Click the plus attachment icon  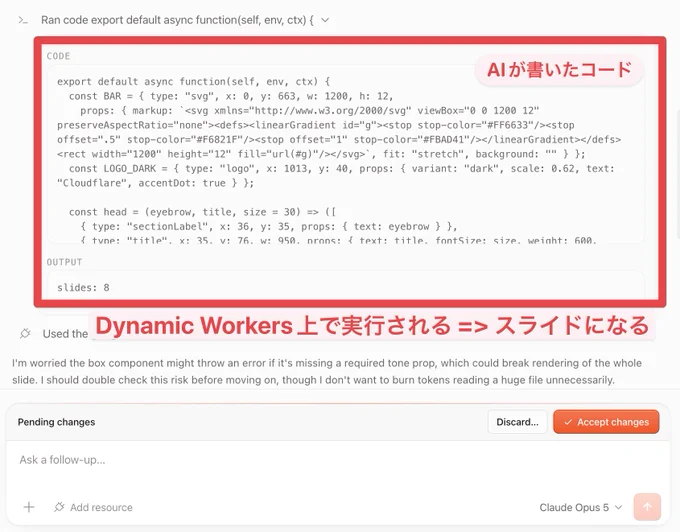[x=29, y=507]
